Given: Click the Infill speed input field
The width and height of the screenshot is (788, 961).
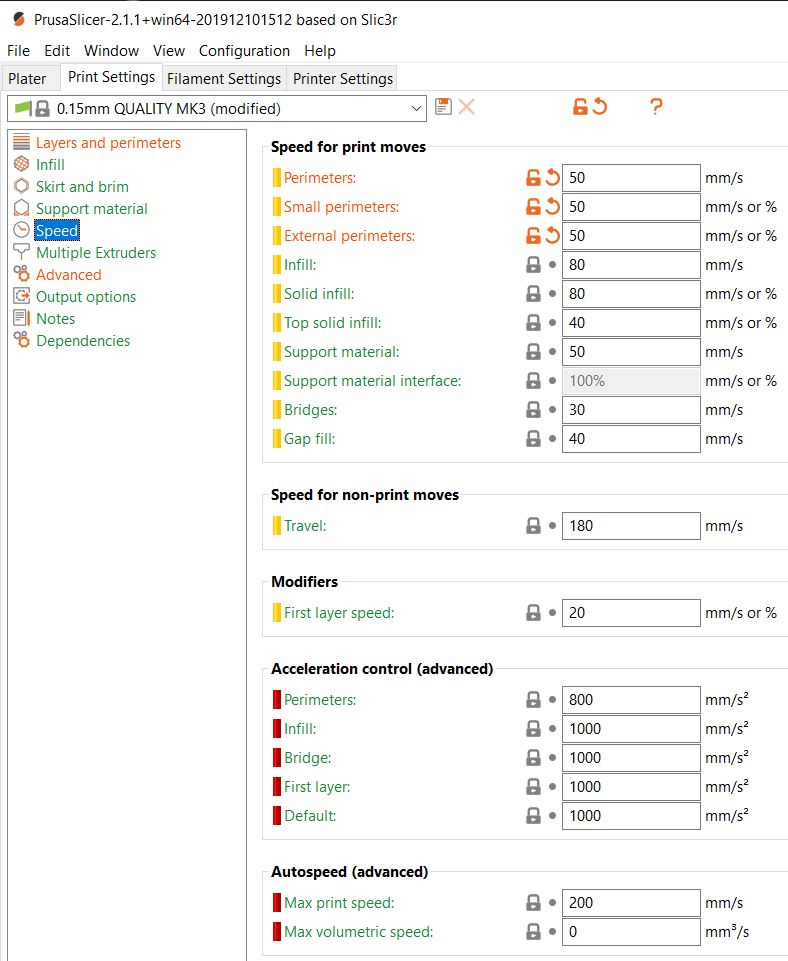Looking at the screenshot, I should click(x=631, y=265).
